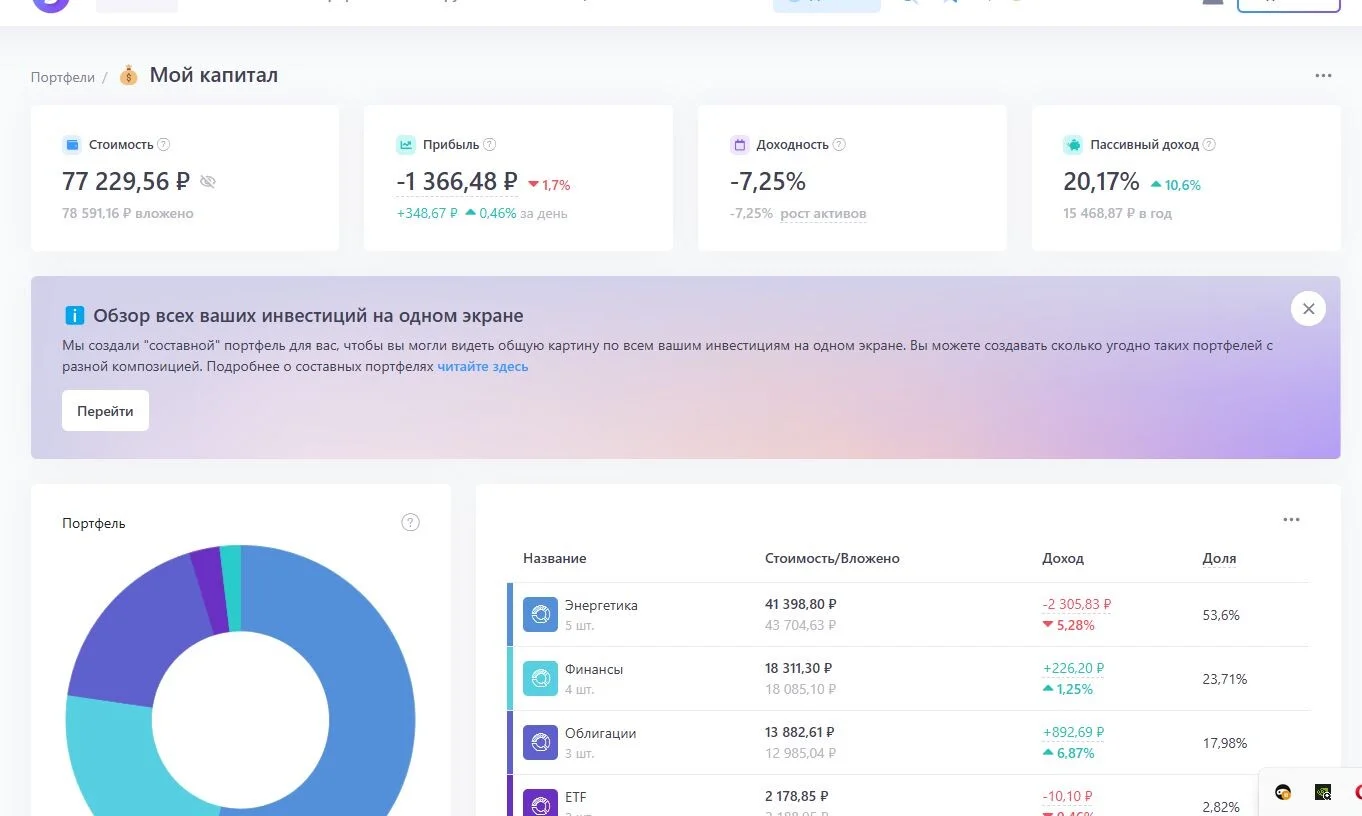Click the Обзор всех ваших инвестиций banner heading
Viewport: 1362px width, 816px height.
(308, 316)
